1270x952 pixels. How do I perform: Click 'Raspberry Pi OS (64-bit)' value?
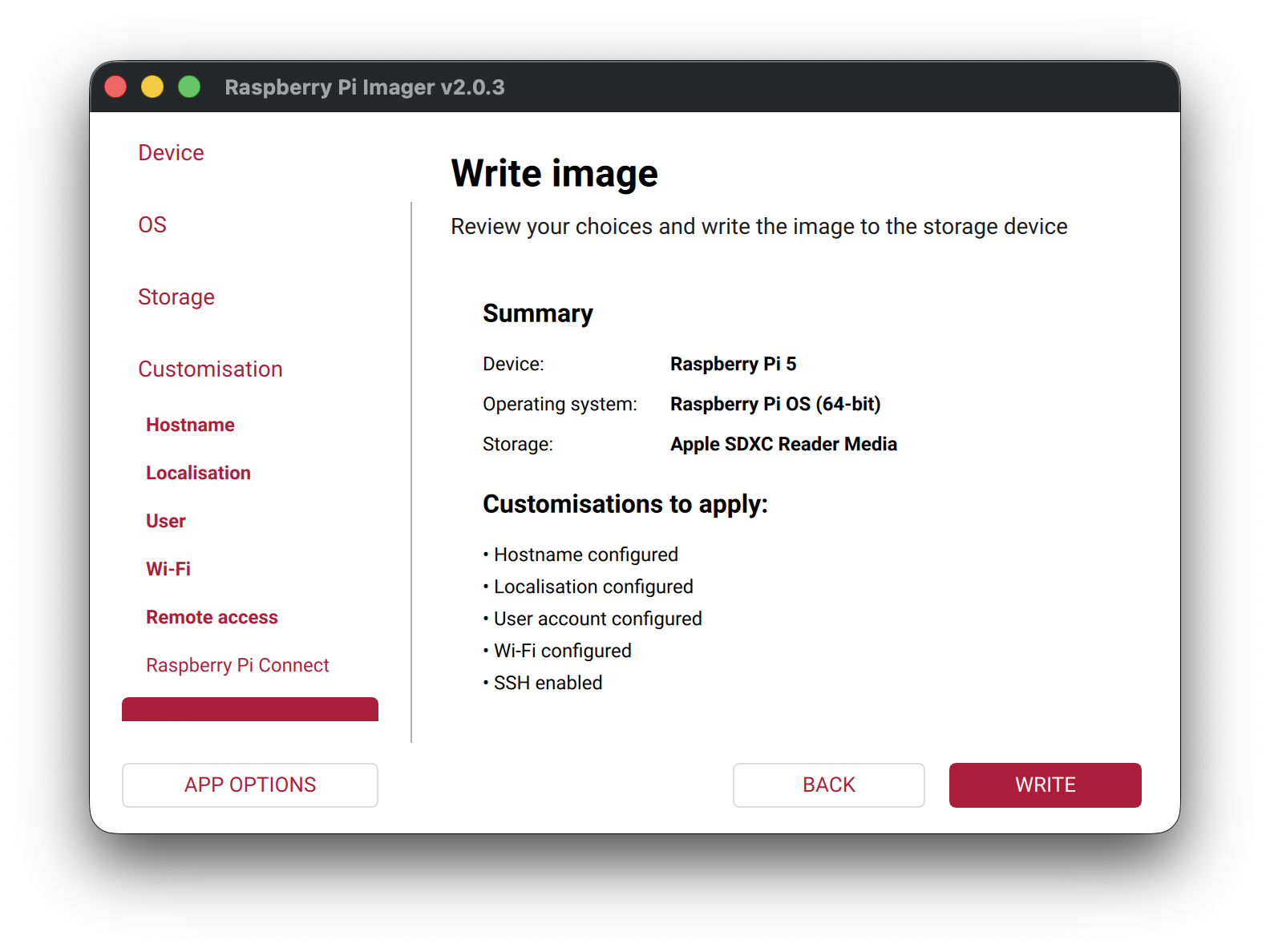coord(775,404)
